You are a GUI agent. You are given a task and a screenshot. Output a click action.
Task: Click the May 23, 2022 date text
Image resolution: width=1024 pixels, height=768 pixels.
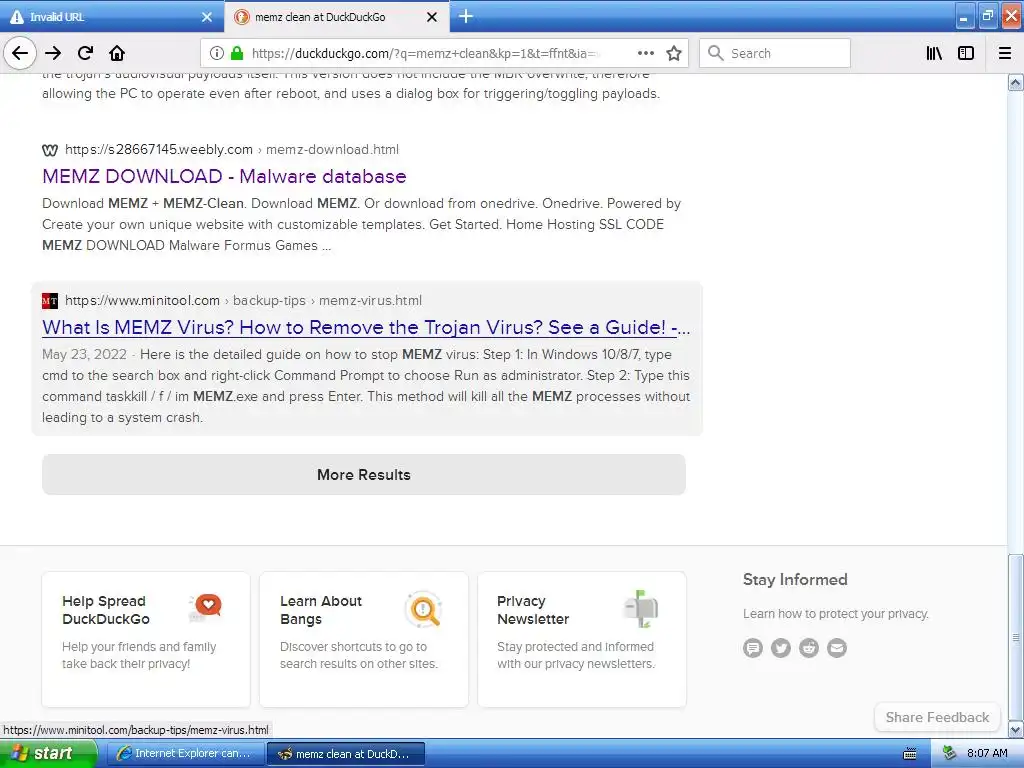coord(84,355)
